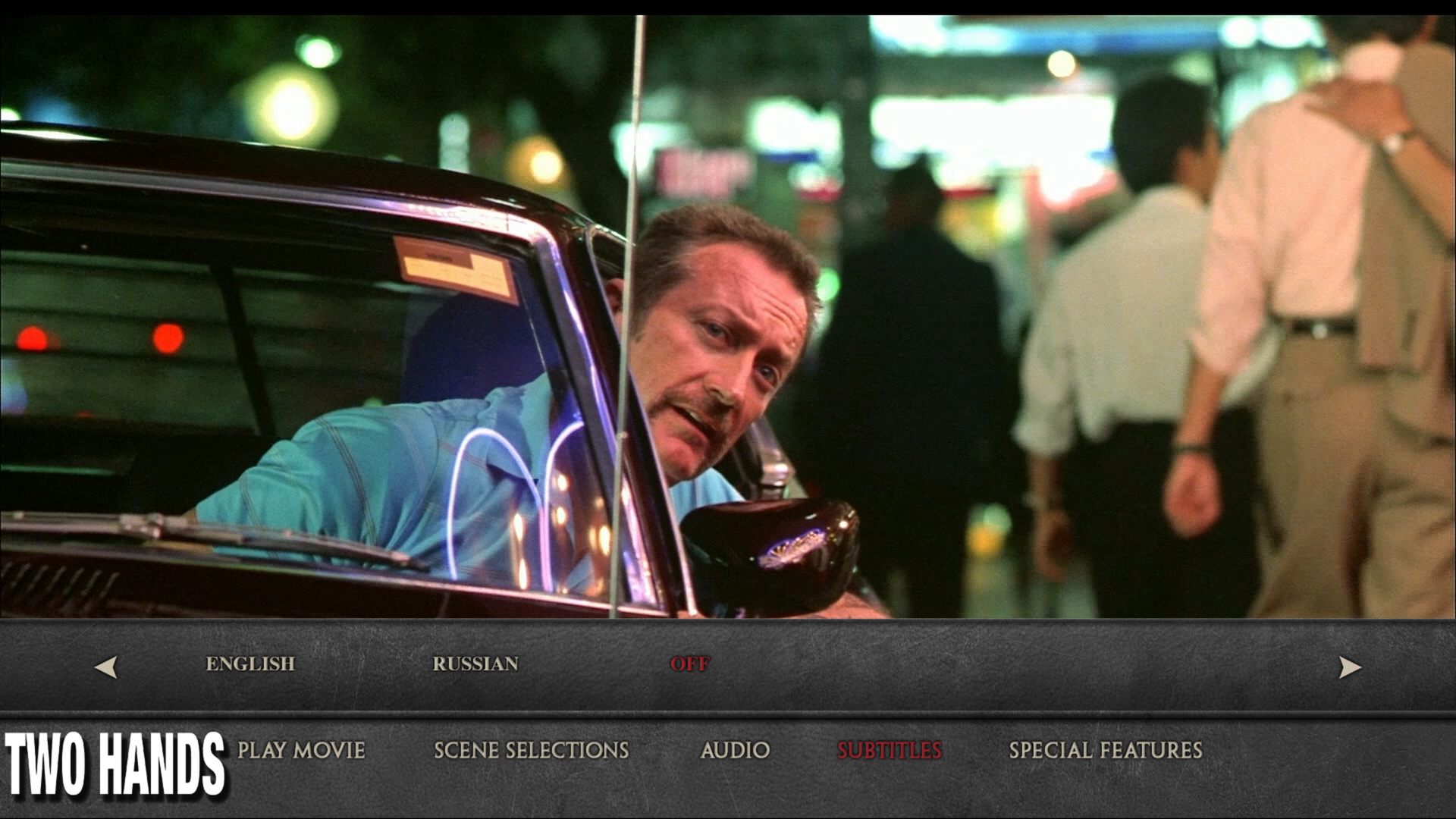The height and width of the screenshot is (819, 1456).
Task: Open the Audio menu
Action: [735, 750]
